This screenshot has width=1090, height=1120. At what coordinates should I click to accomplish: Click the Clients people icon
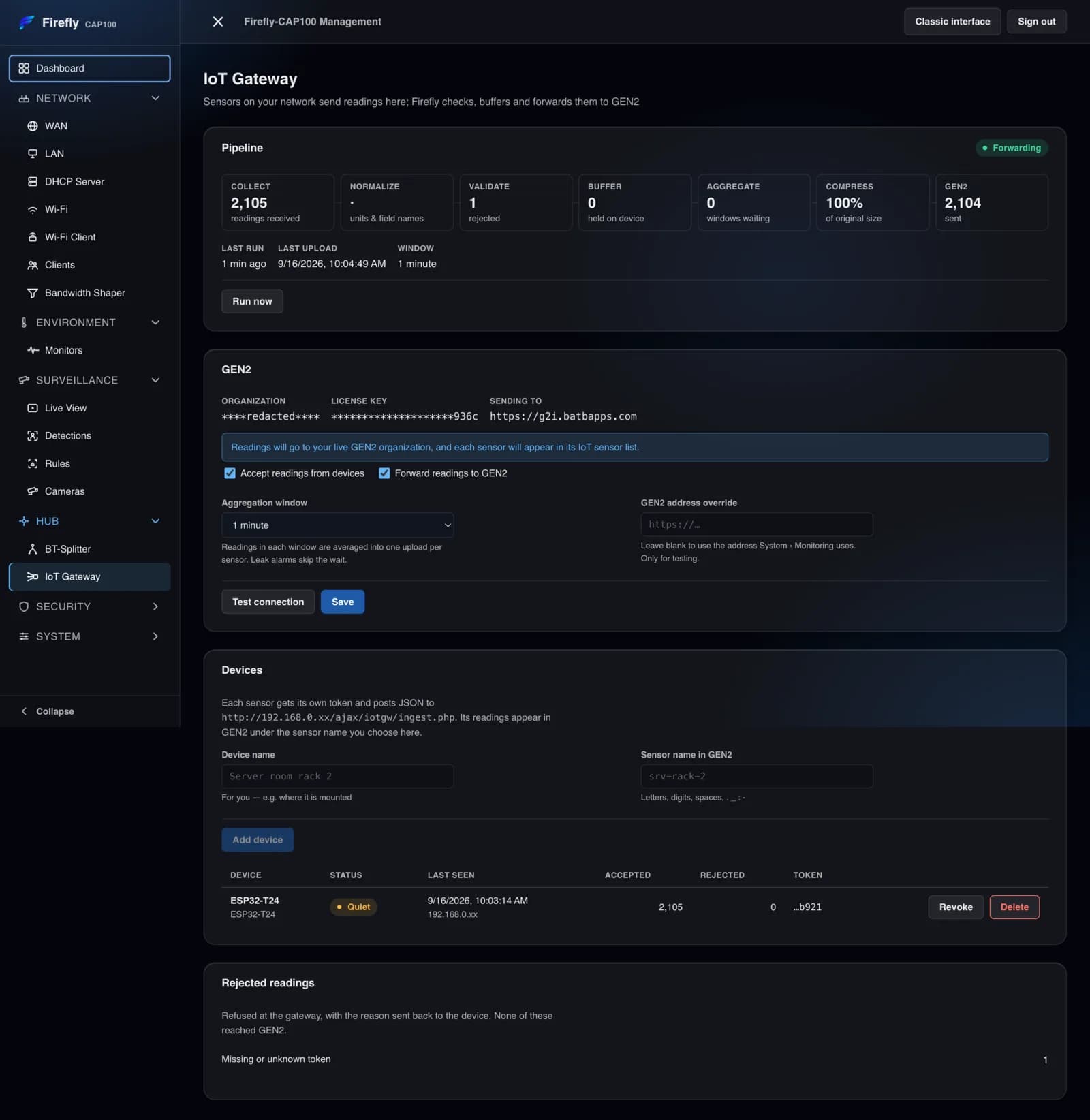click(33, 265)
